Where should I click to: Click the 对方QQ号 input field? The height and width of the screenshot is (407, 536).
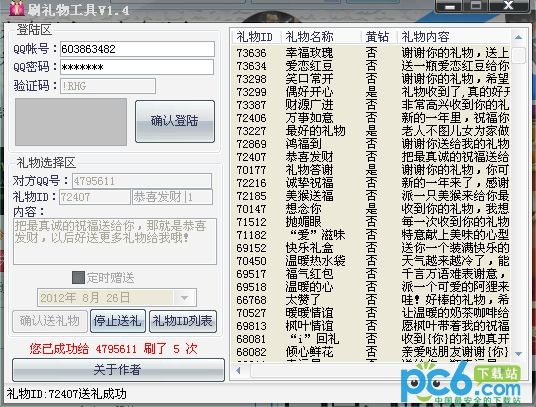point(142,181)
